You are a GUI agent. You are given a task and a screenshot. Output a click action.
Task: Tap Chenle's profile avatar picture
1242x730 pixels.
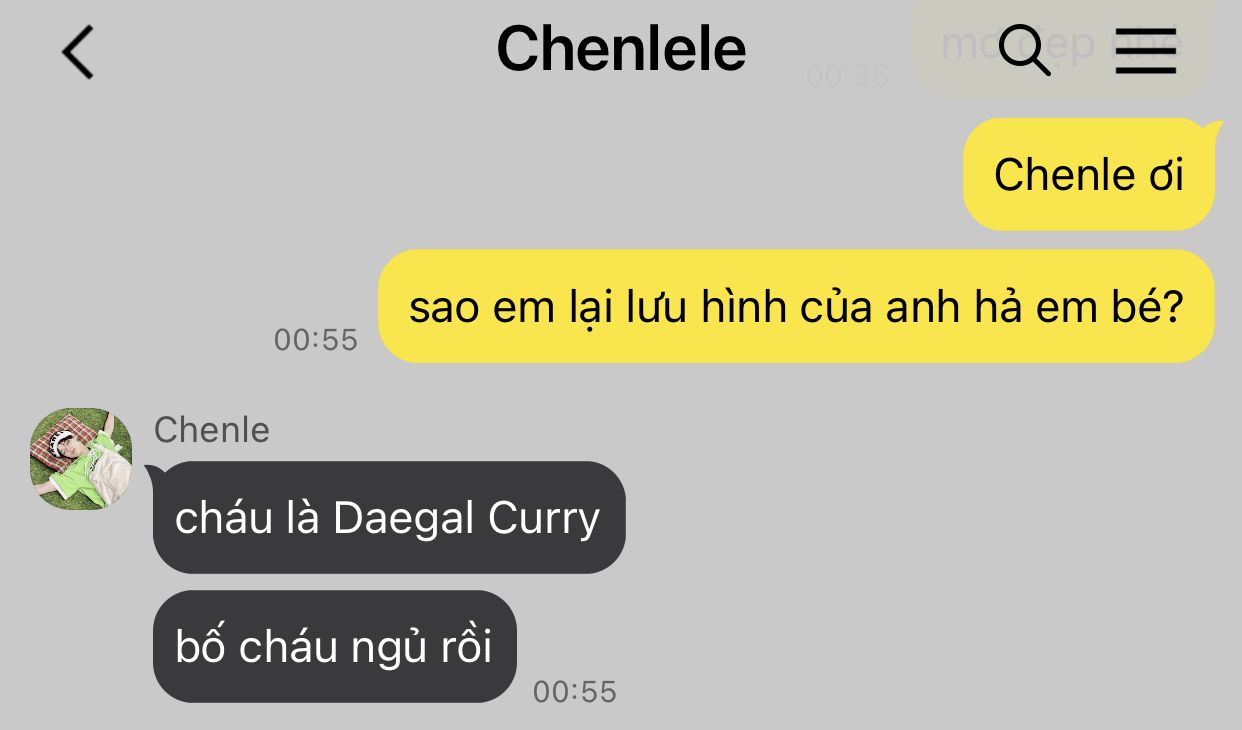[x=81, y=459]
